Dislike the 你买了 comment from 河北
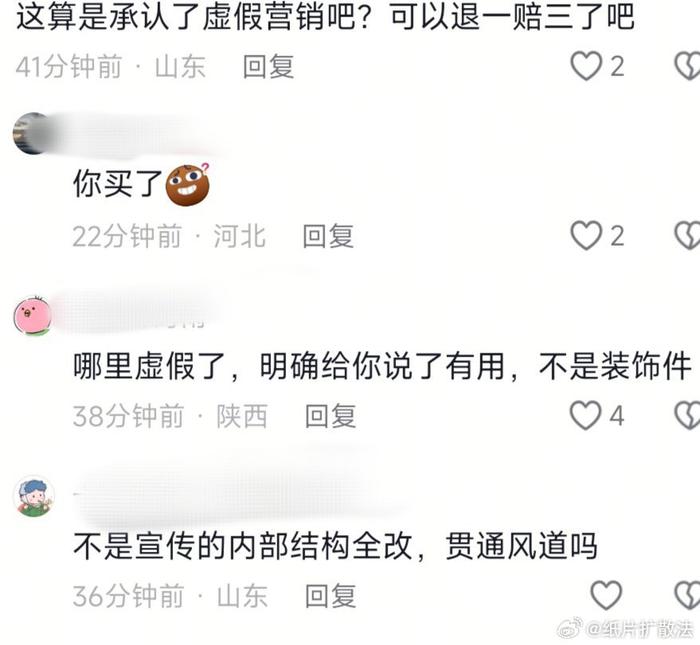700x645 pixels. pyautogui.click(x=687, y=235)
